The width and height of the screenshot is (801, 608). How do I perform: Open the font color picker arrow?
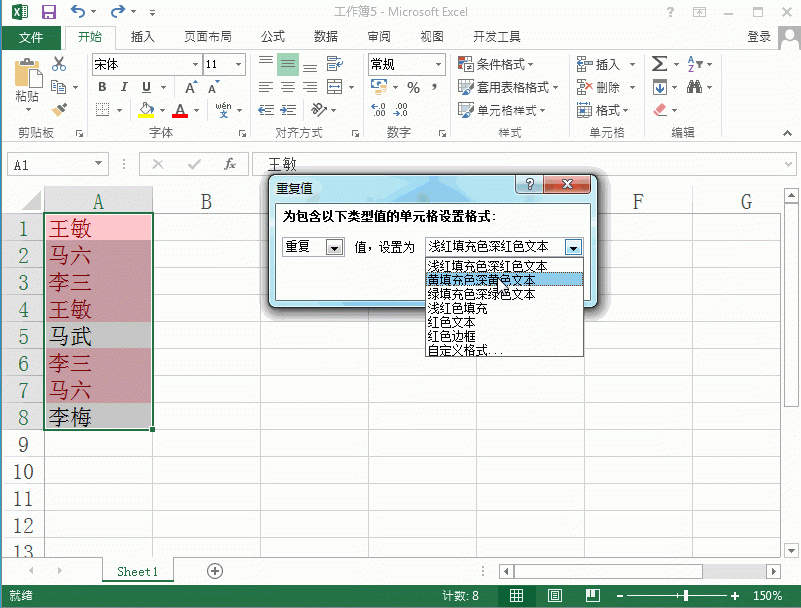coord(195,110)
